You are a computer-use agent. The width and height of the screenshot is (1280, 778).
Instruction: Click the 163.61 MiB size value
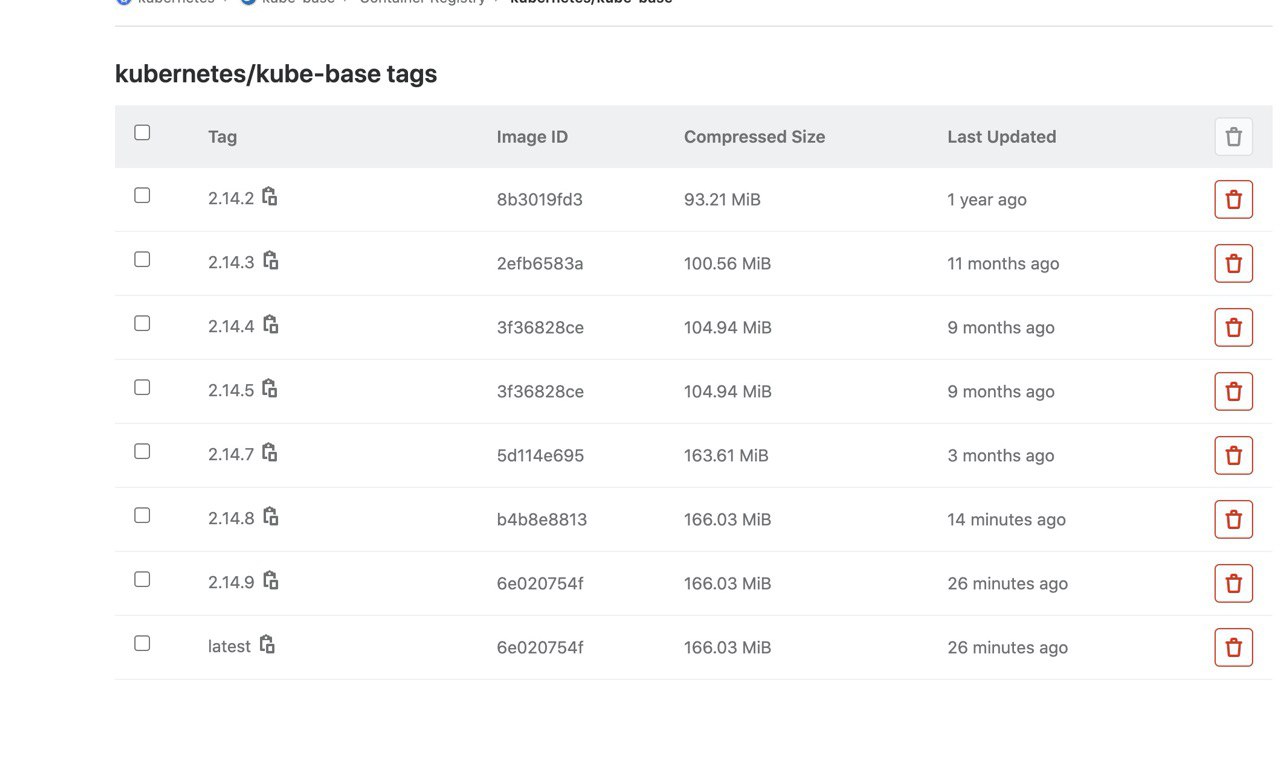tap(726, 455)
